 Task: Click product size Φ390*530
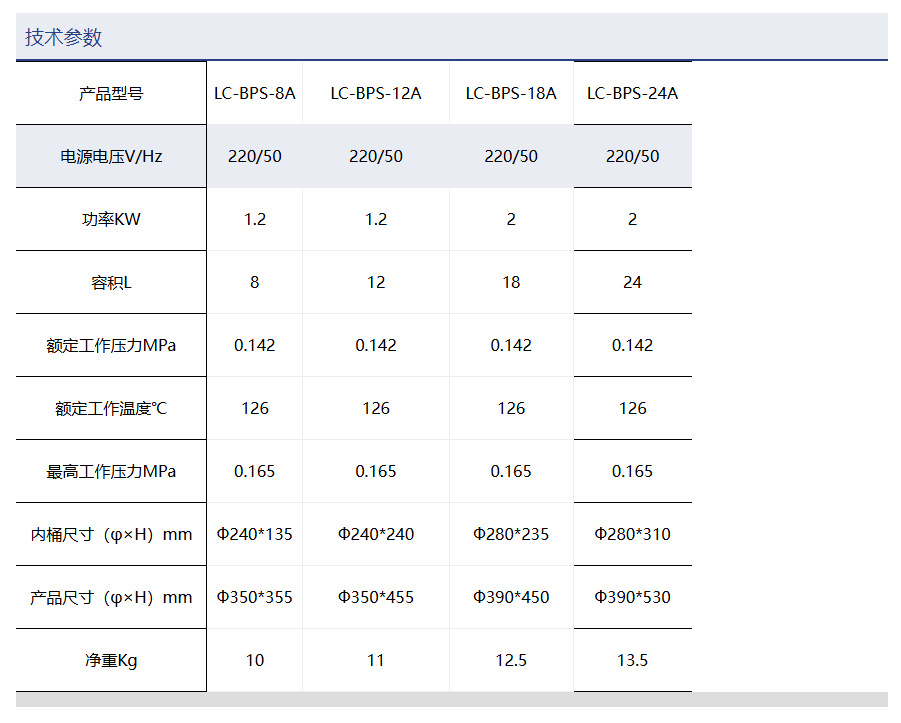click(x=632, y=597)
